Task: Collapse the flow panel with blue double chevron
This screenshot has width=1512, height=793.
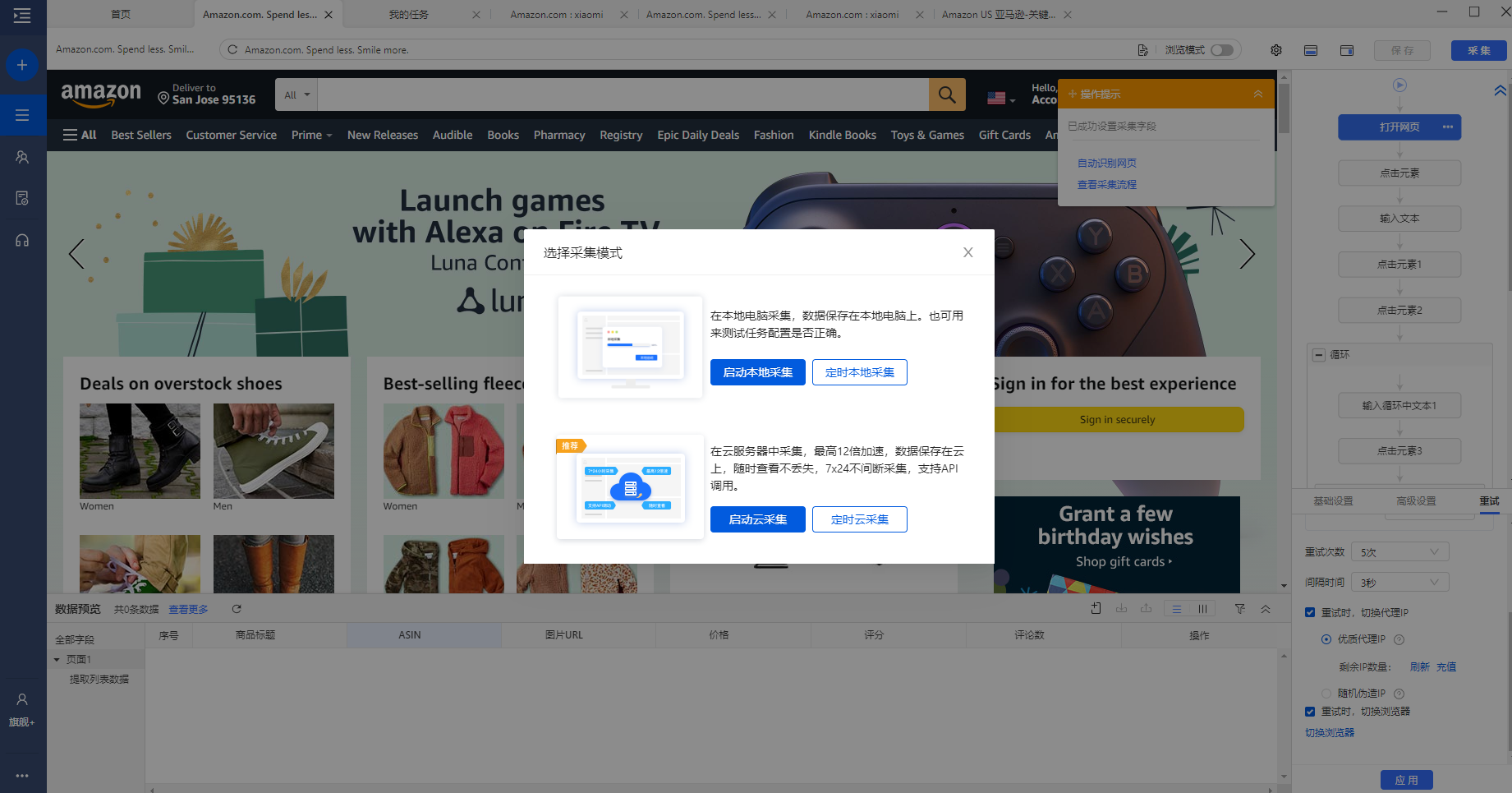Action: tap(1501, 90)
